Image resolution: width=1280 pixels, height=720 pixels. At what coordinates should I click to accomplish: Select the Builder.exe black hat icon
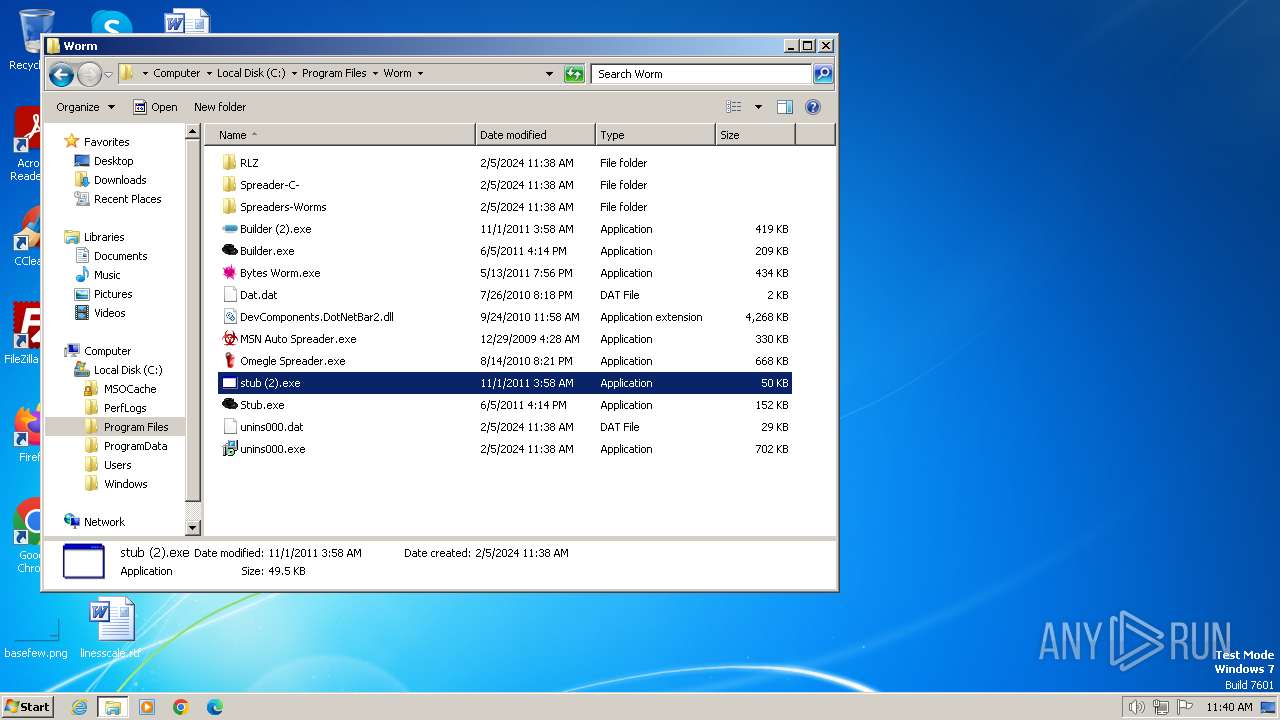[229, 251]
